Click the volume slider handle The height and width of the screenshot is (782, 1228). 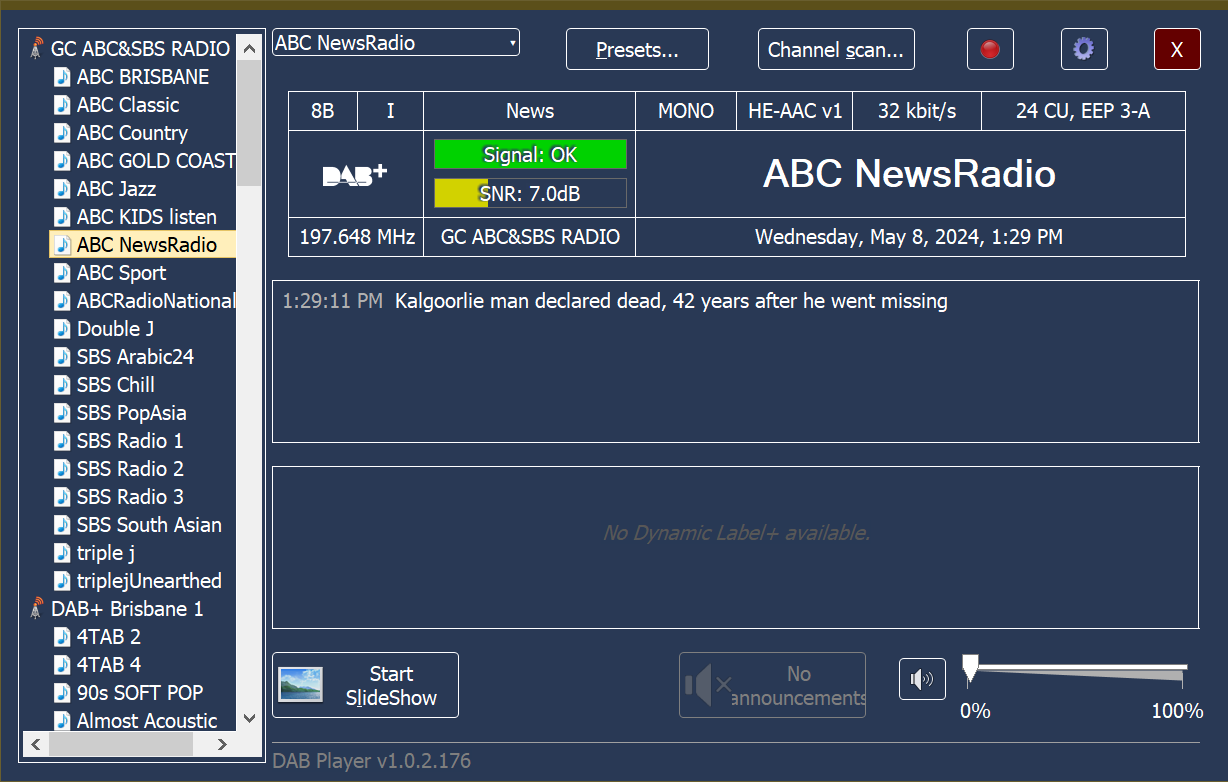969,668
